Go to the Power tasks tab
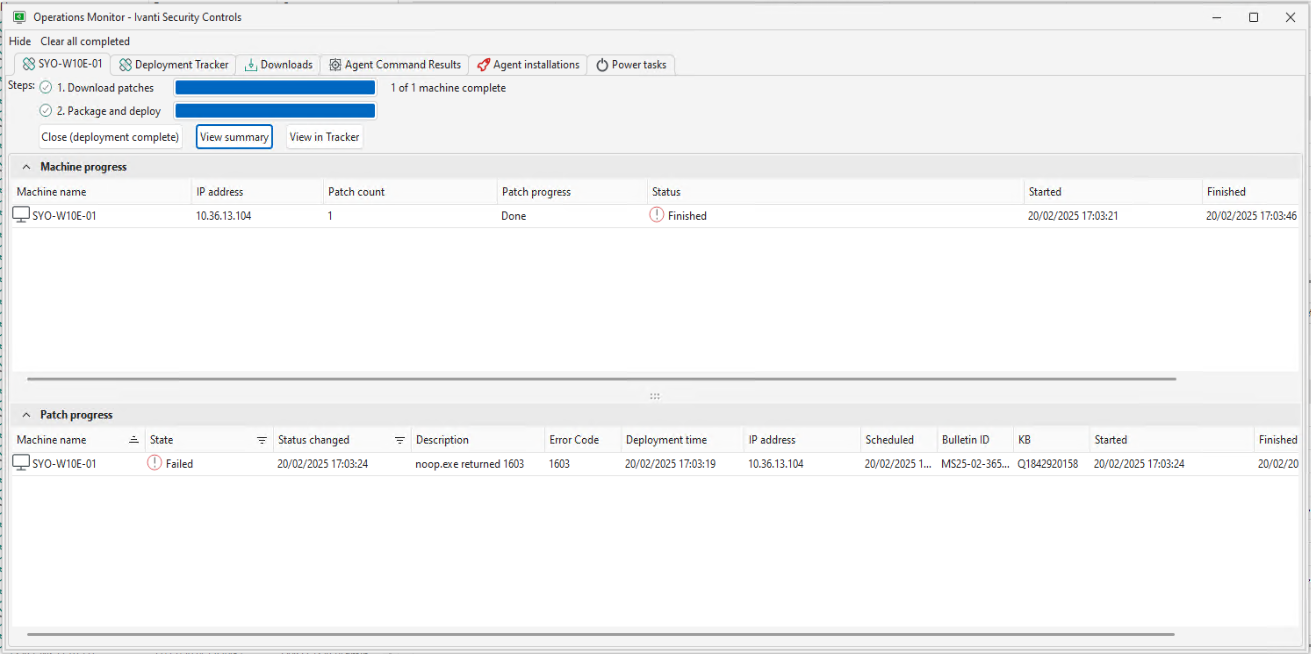This screenshot has height=654, width=1311. 630,65
